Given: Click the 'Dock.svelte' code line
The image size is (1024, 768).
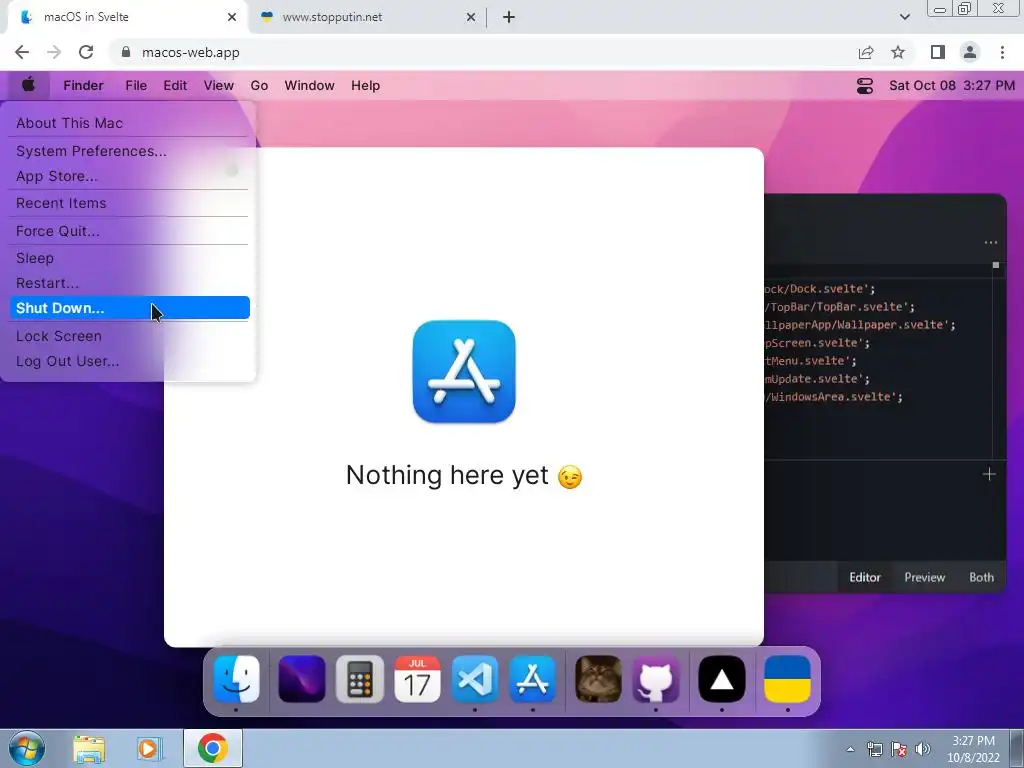Looking at the screenshot, I should 820,289.
